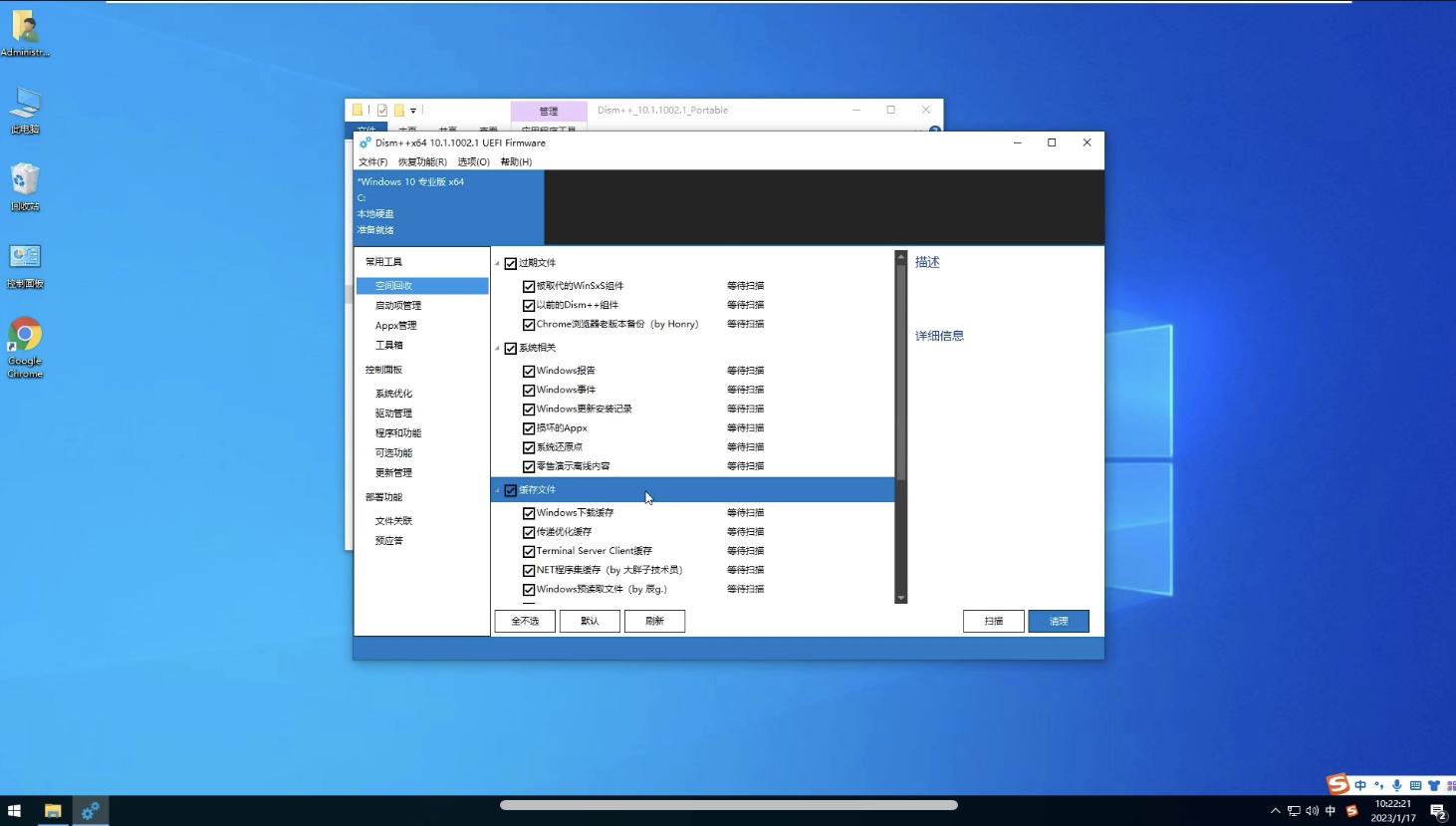The image size is (1456, 826).
Task: Click the Dism++ gear logo in the title bar
Action: point(364,142)
